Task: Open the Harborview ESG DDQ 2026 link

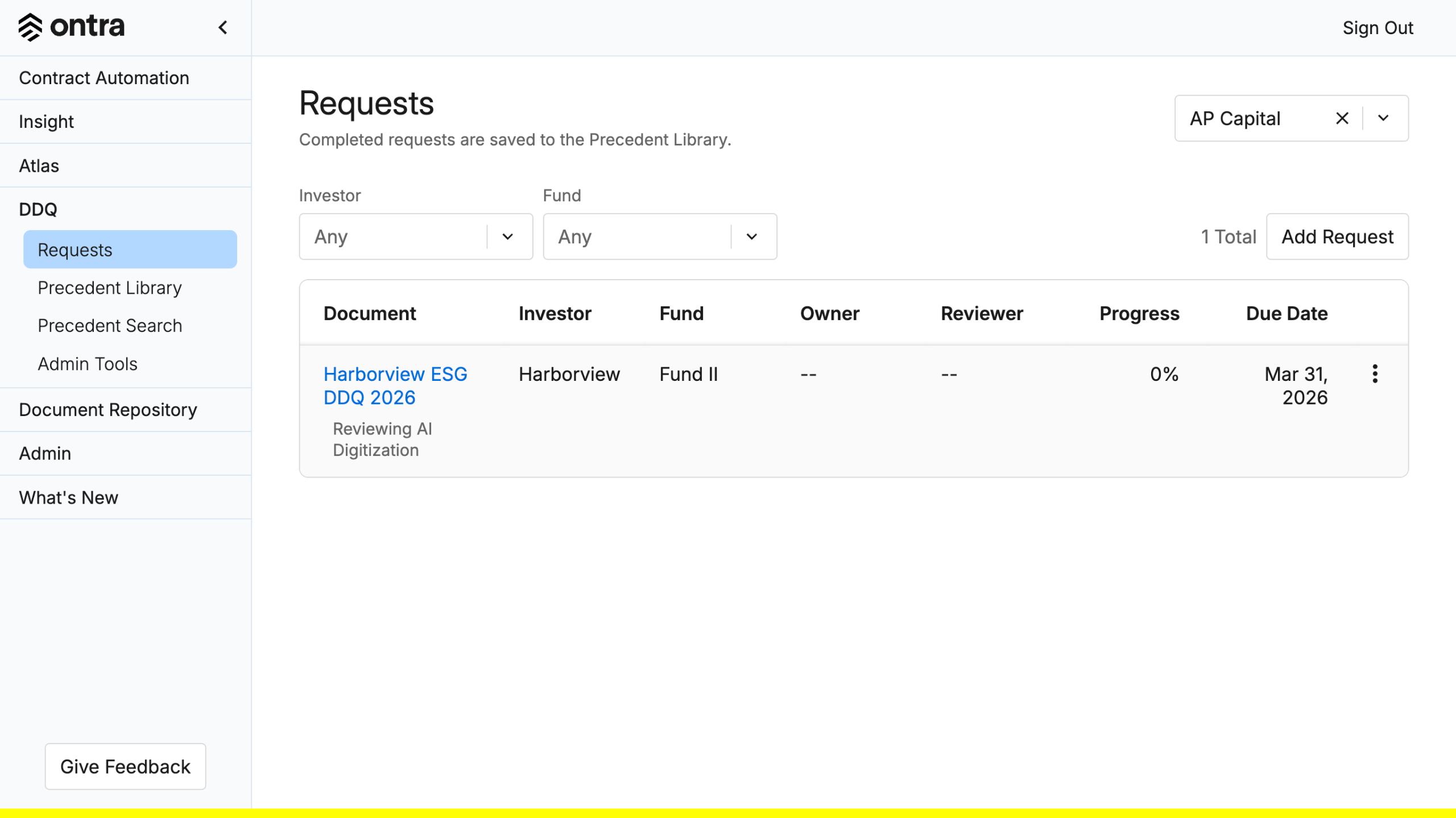Action: click(395, 385)
